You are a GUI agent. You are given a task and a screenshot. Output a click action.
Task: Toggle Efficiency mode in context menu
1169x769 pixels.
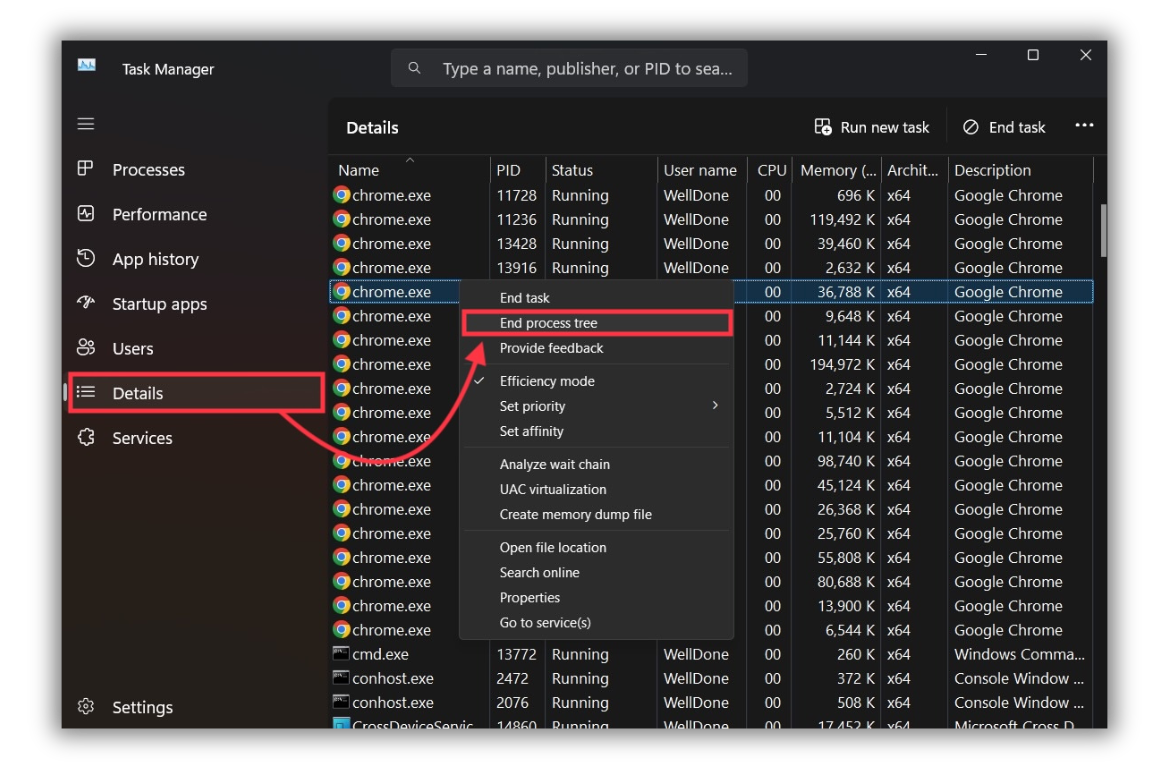(596, 381)
